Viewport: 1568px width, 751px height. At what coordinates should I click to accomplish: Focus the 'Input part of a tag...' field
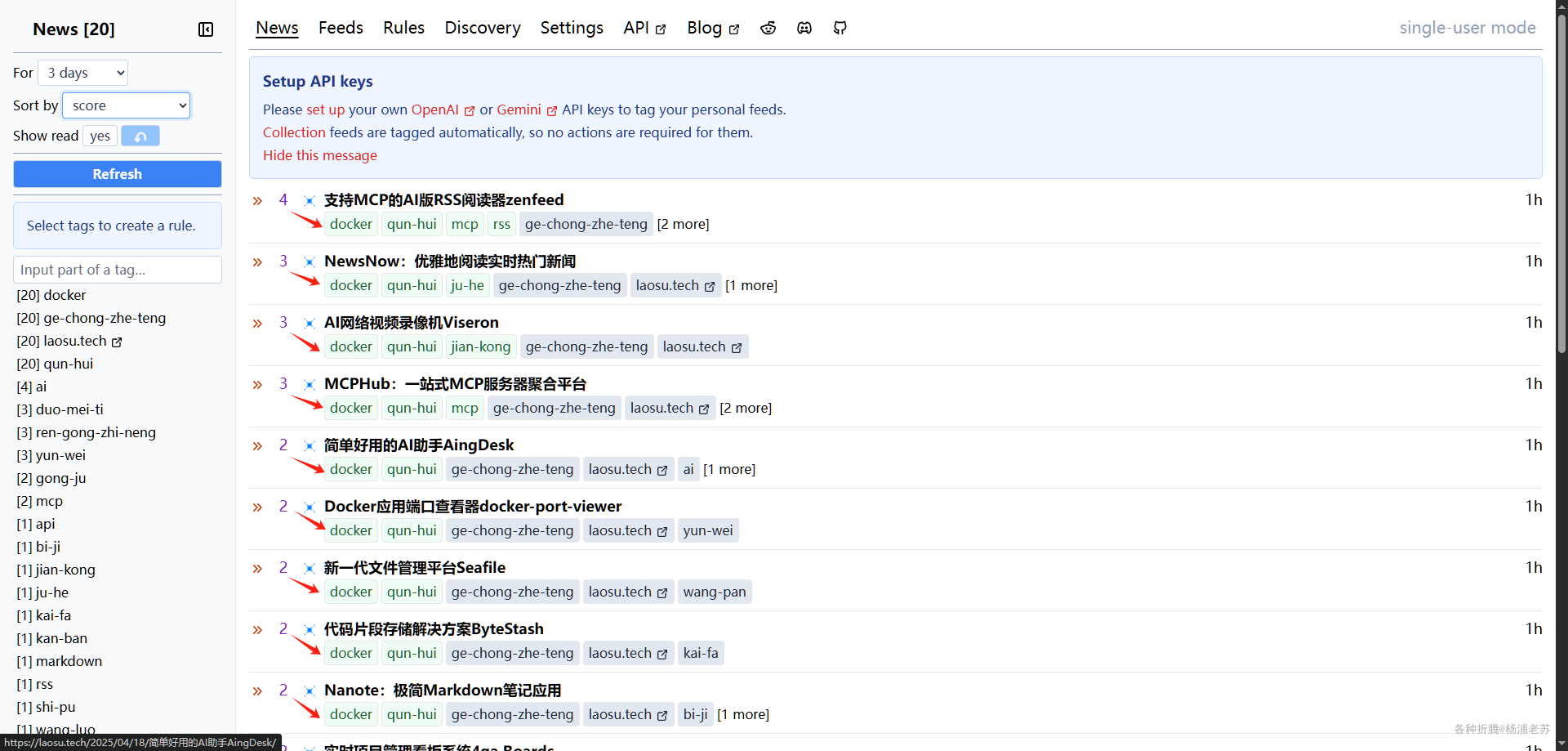pyautogui.click(x=118, y=270)
